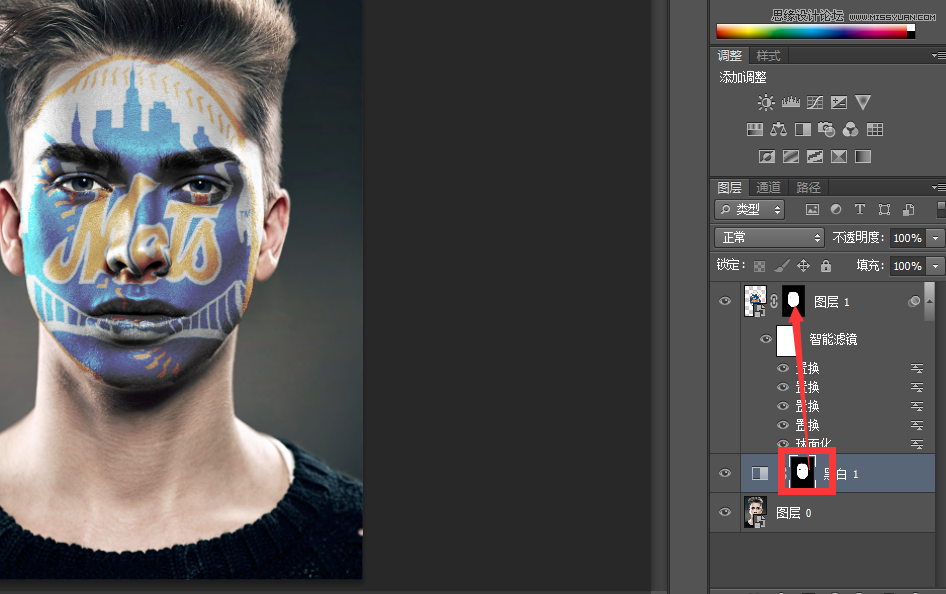Switch to the 调整 tab
The image size is (946, 594).
(x=729, y=55)
